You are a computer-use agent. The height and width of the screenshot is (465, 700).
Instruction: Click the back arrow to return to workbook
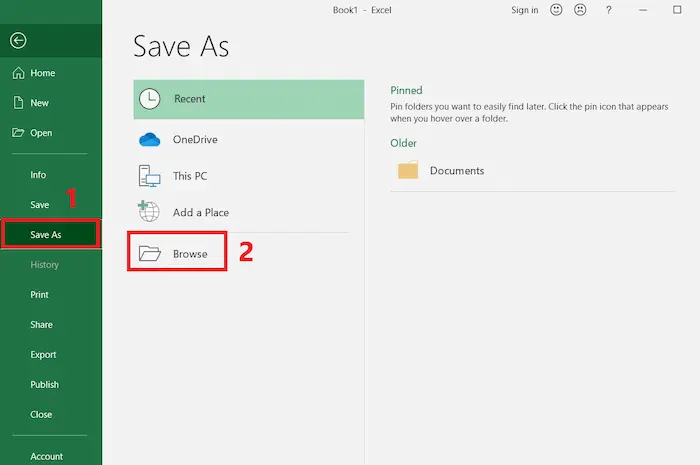[x=18, y=41]
